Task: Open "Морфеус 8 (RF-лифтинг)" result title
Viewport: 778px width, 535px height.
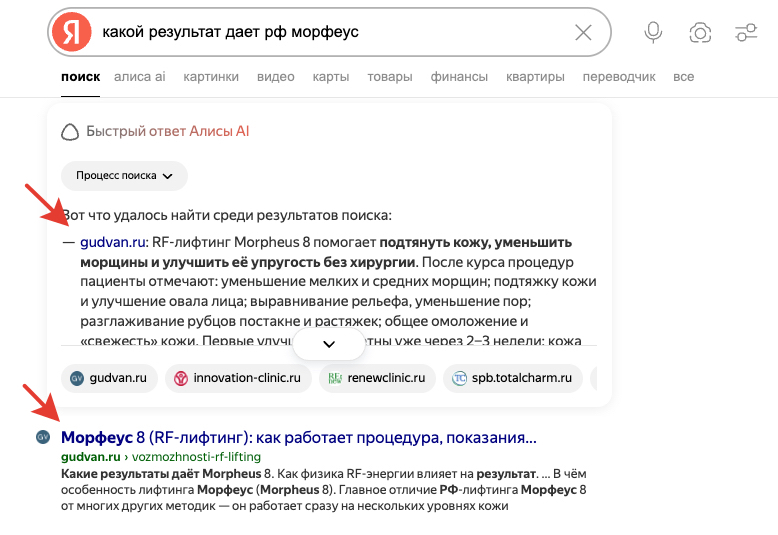Action: (299, 437)
